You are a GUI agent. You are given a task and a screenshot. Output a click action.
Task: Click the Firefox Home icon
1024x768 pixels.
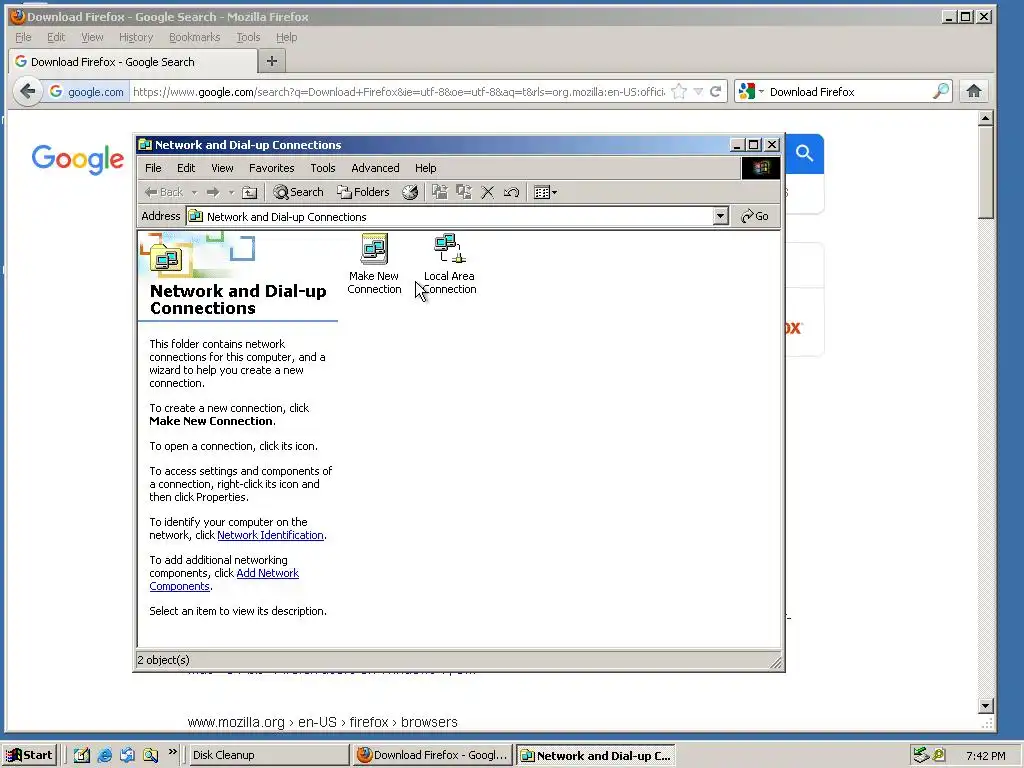tap(974, 91)
